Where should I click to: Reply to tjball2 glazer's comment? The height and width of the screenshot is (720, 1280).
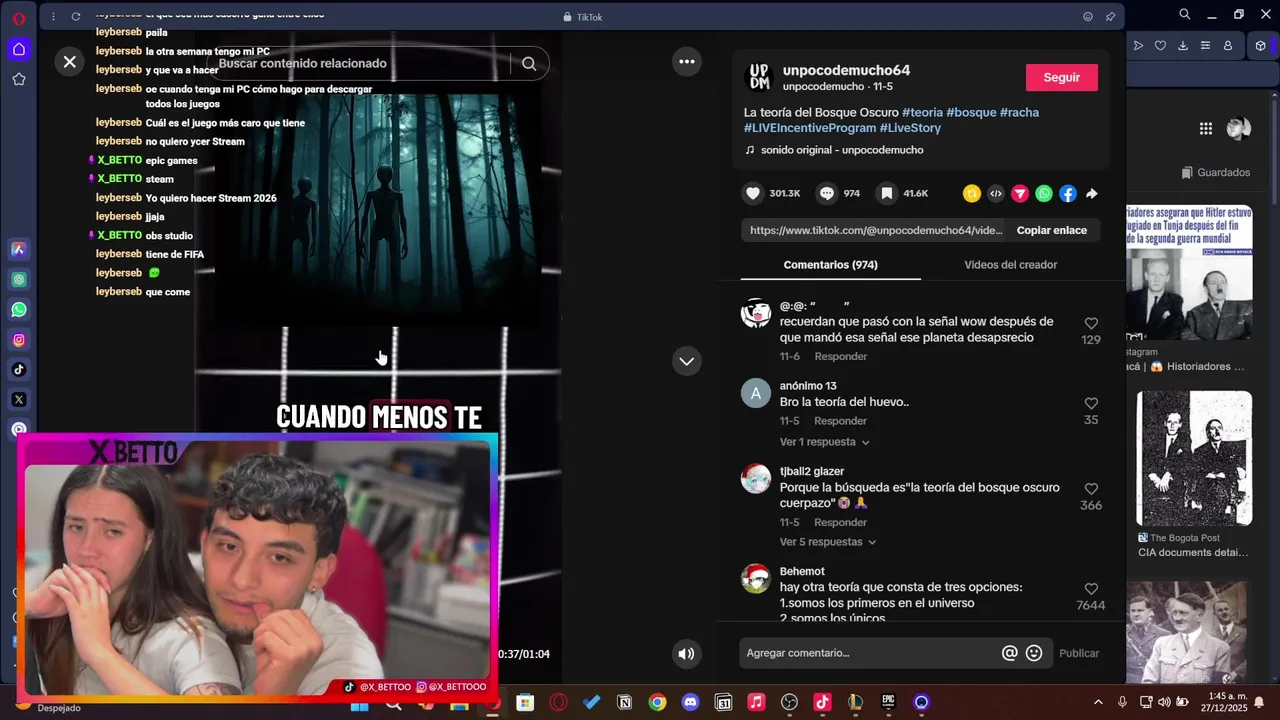[x=840, y=522]
